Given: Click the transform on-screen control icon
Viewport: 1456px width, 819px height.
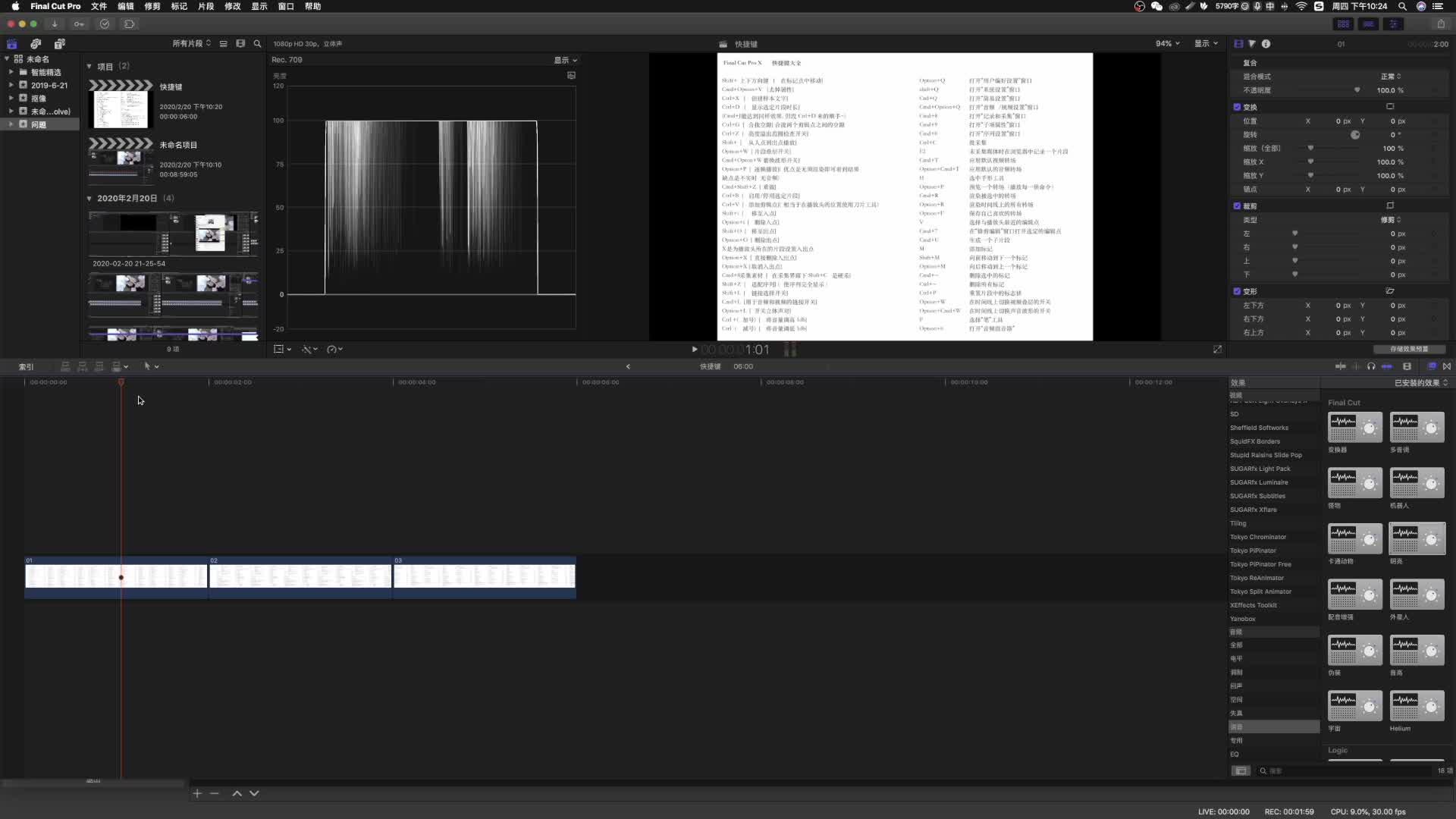Looking at the screenshot, I should coord(1390,107).
